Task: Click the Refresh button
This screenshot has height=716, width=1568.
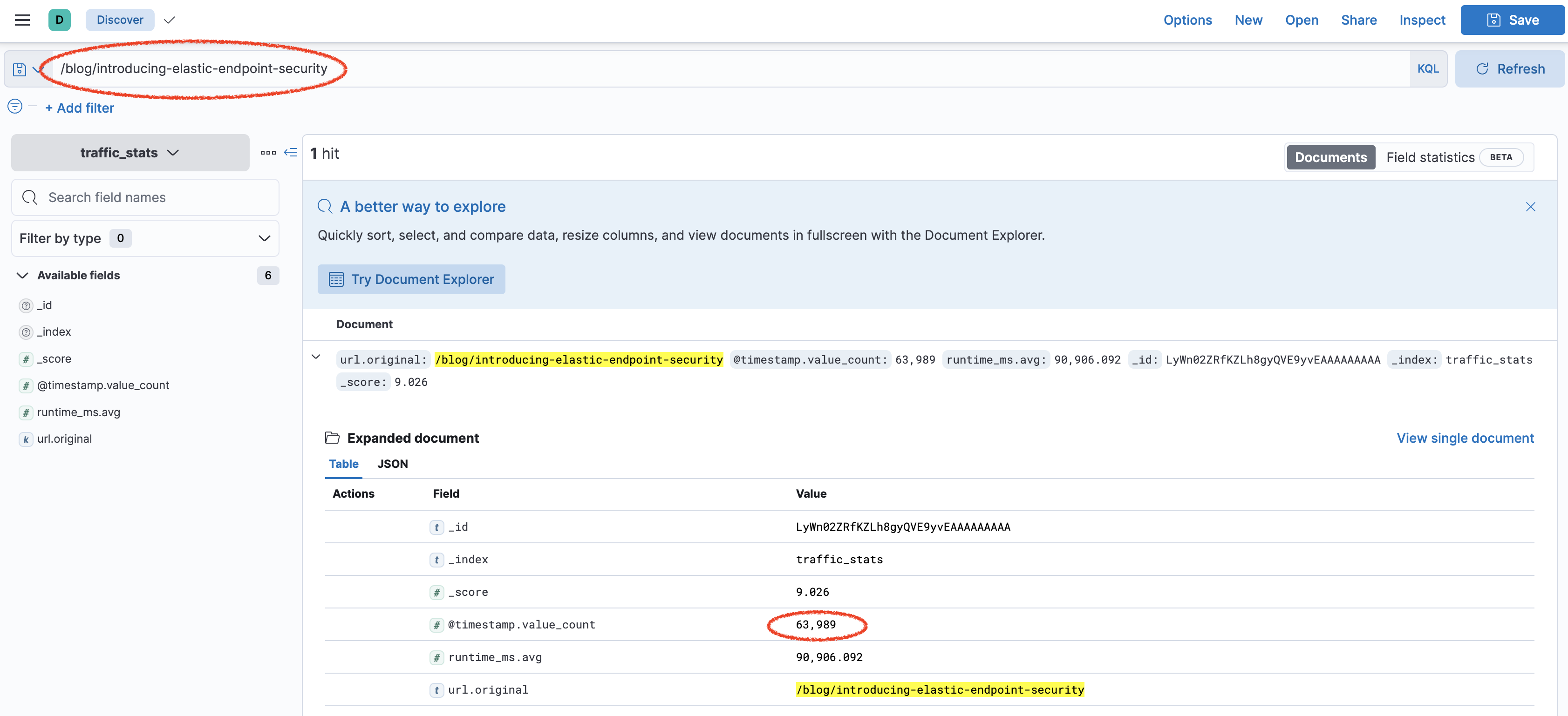Action: [1510, 69]
